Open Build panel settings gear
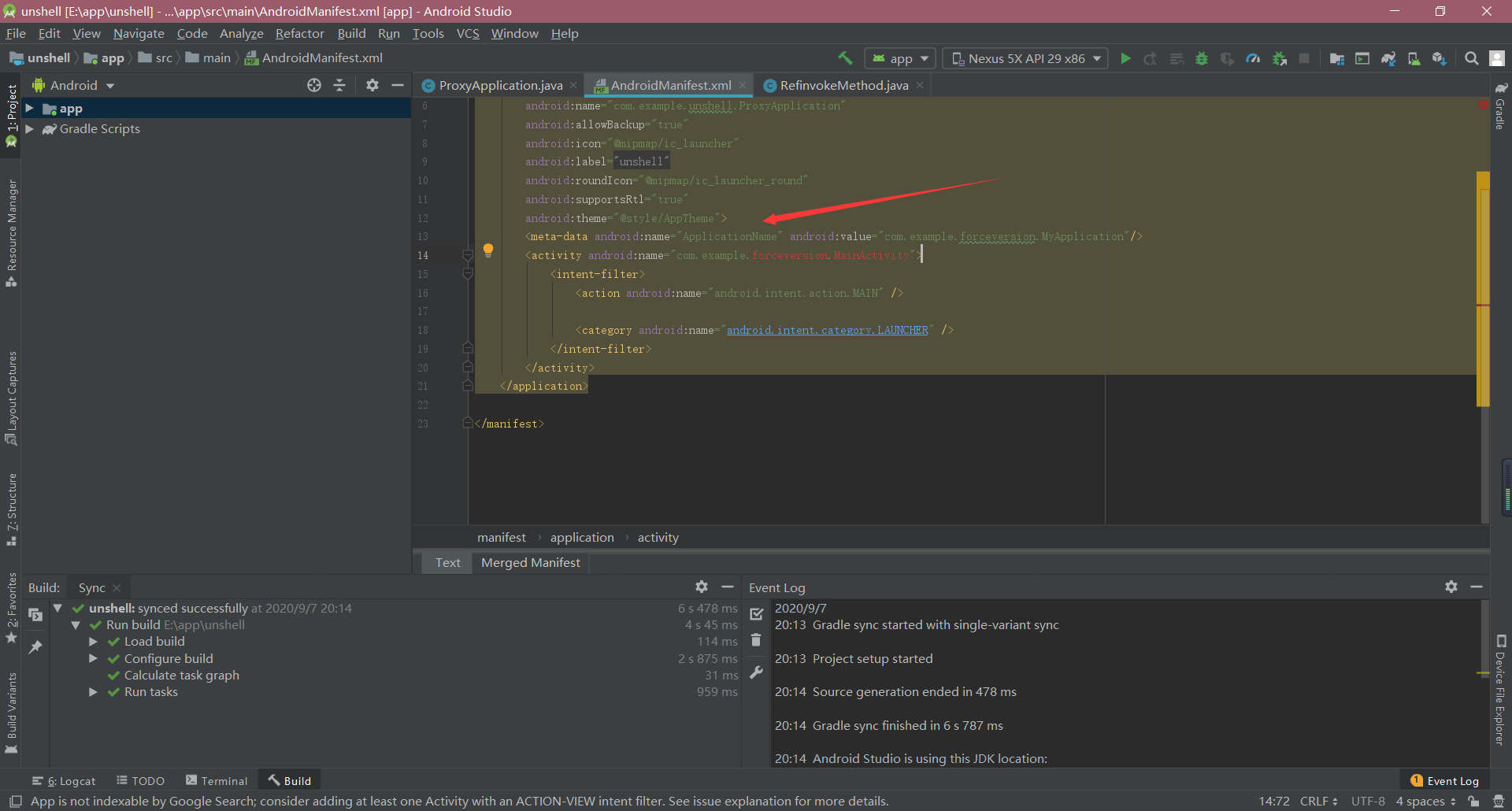Viewport: 1512px width, 811px height. point(702,587)
